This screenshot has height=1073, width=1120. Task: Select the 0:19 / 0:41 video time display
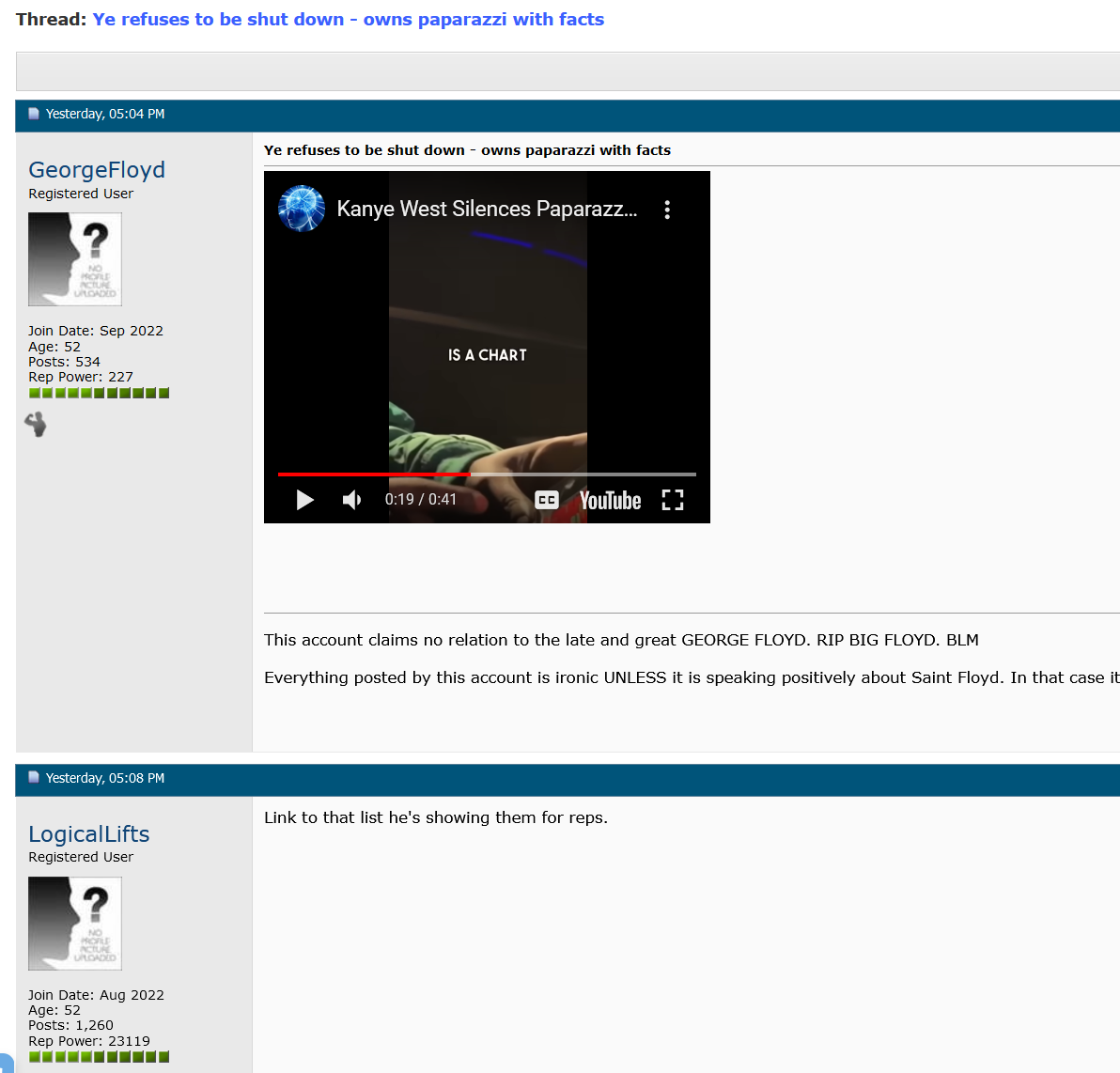(x=421, y=499)
